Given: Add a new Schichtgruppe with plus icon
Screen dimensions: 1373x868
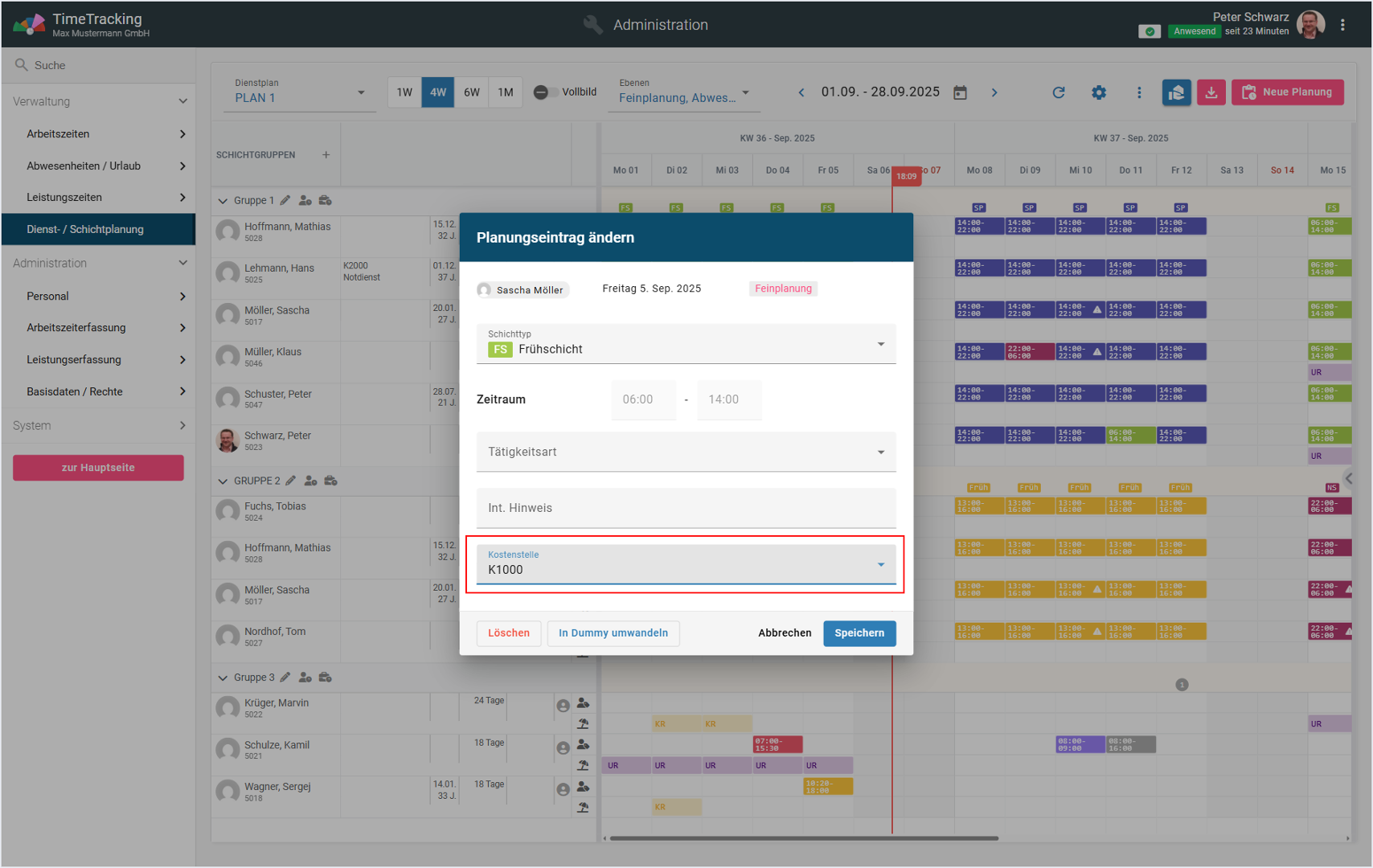Looking at the screenshot, I should click(x=326, y=154).
